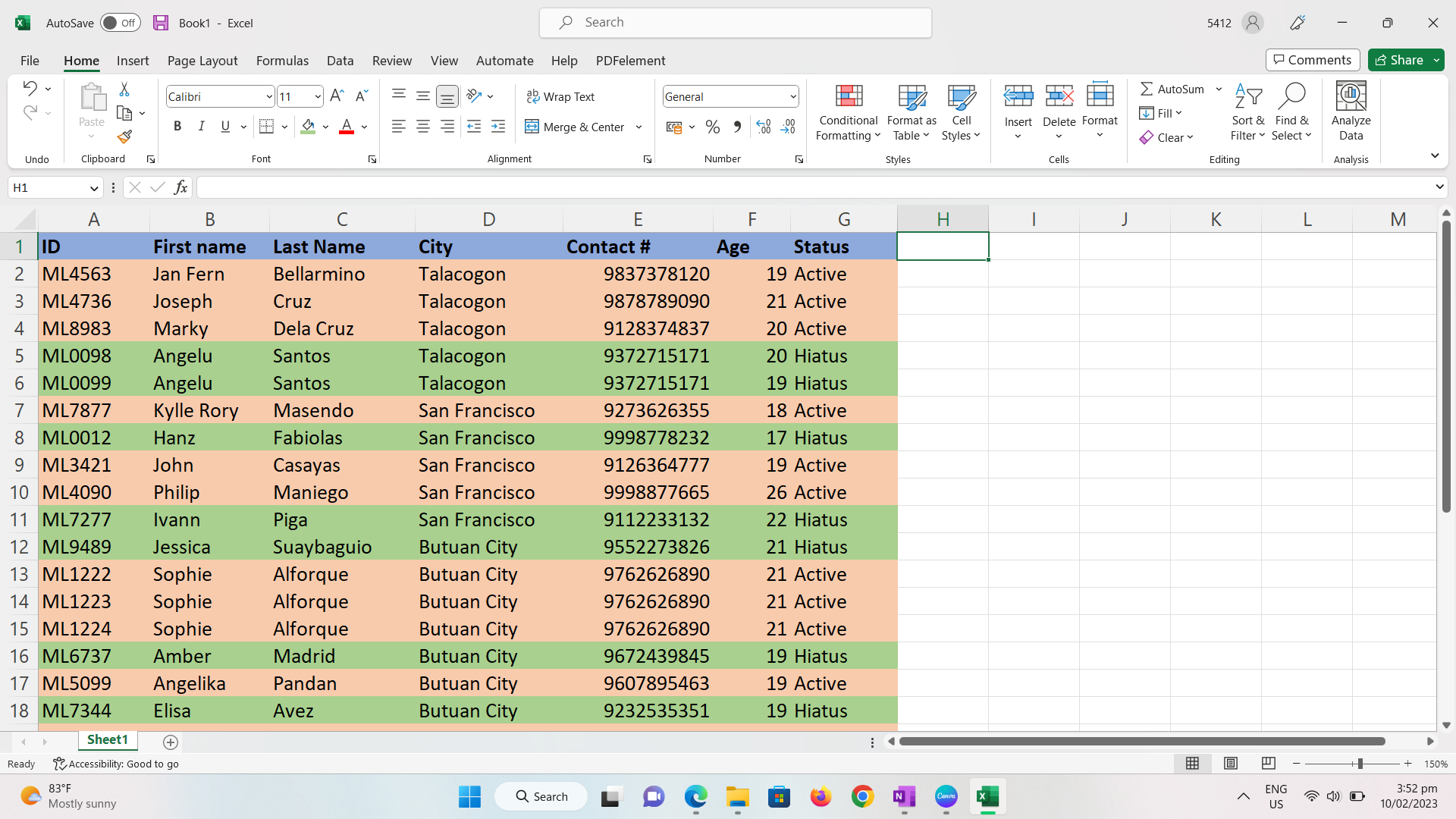Toggle Bold formatting
Viewport: 1456px width, 819px height.
tap(177, 127)
